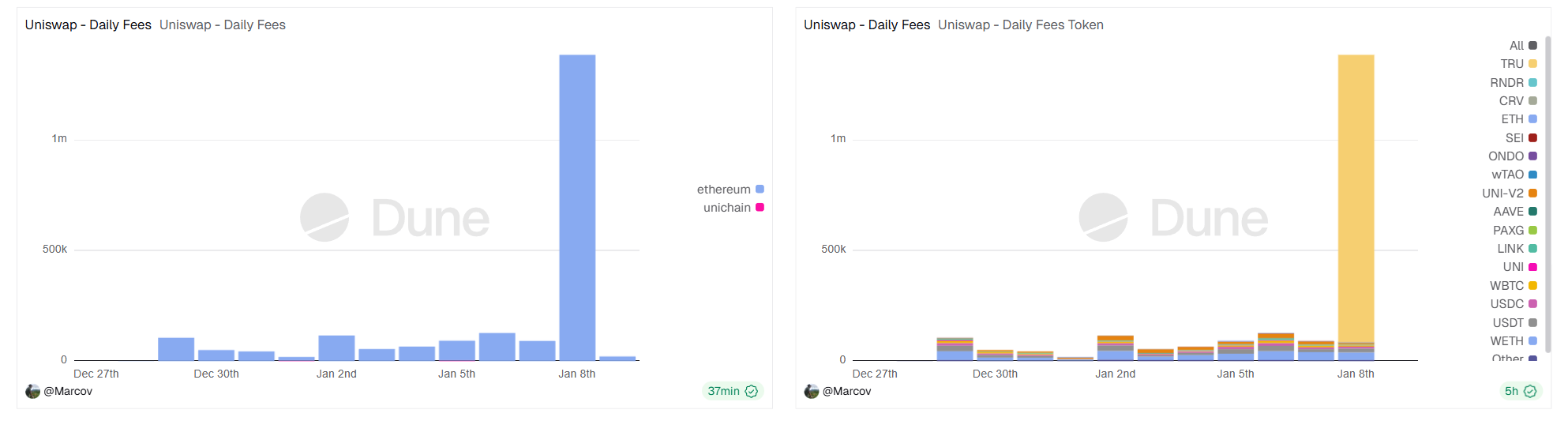Open the @Marcov profile link on left chart

point(68,391)
